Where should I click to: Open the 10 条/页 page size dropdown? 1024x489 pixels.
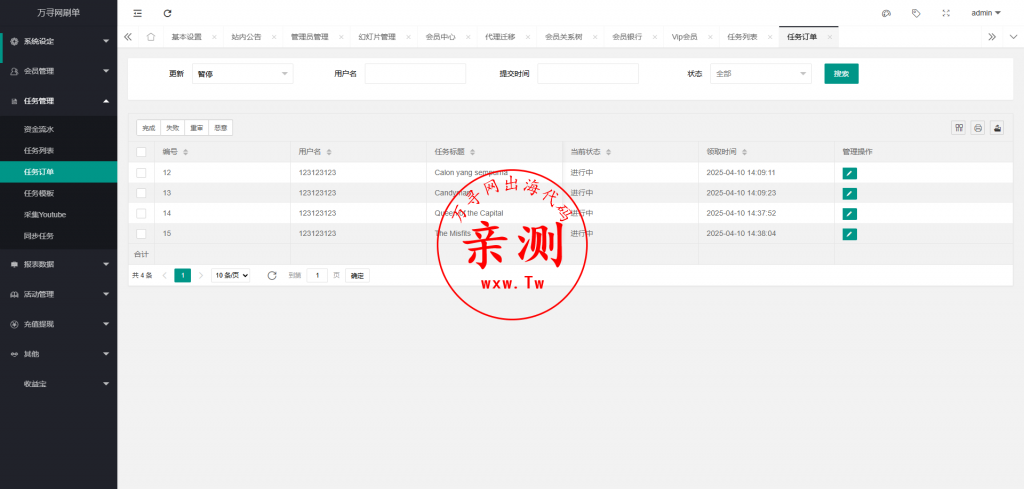click(x=231, y=276)
